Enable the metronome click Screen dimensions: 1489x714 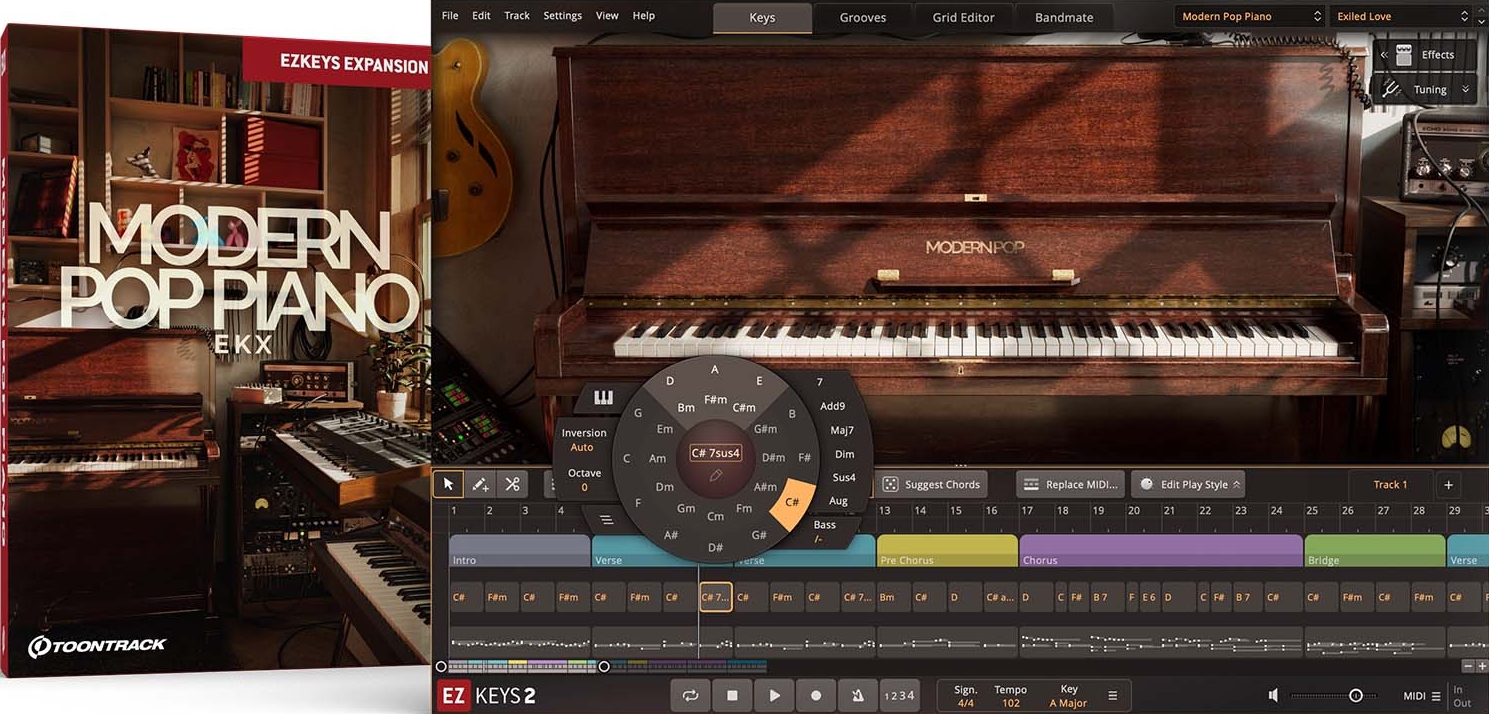point(857,694)
